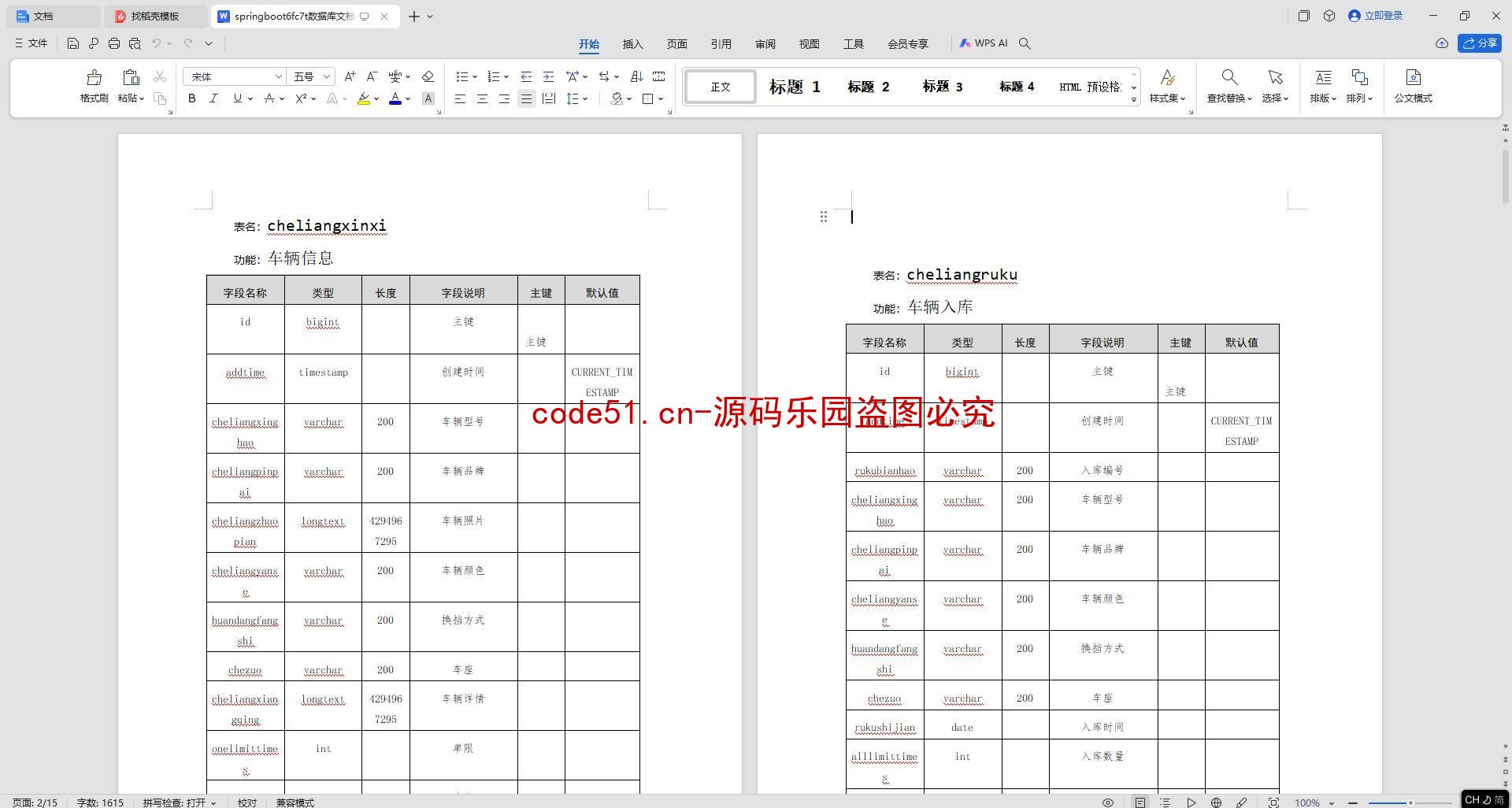Image resolution: width=1512 pixels, height=808 pixels.
Task: Toggle Strikethrough formatting
Action: (x=269, y=98)
